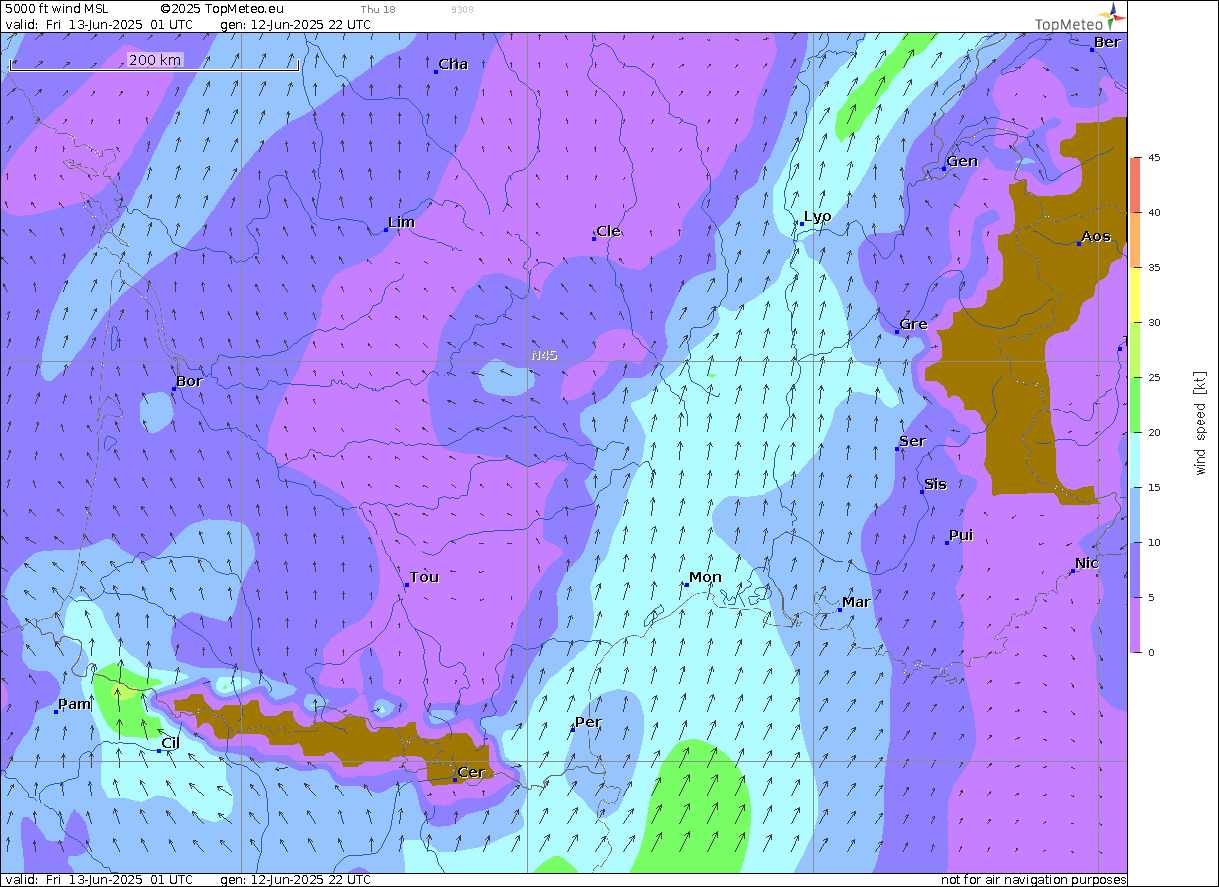Select the '5000 ft wind MSL' title
Image resolution: width=1219 pixels, height=887 pixels.
pos(57,9)
